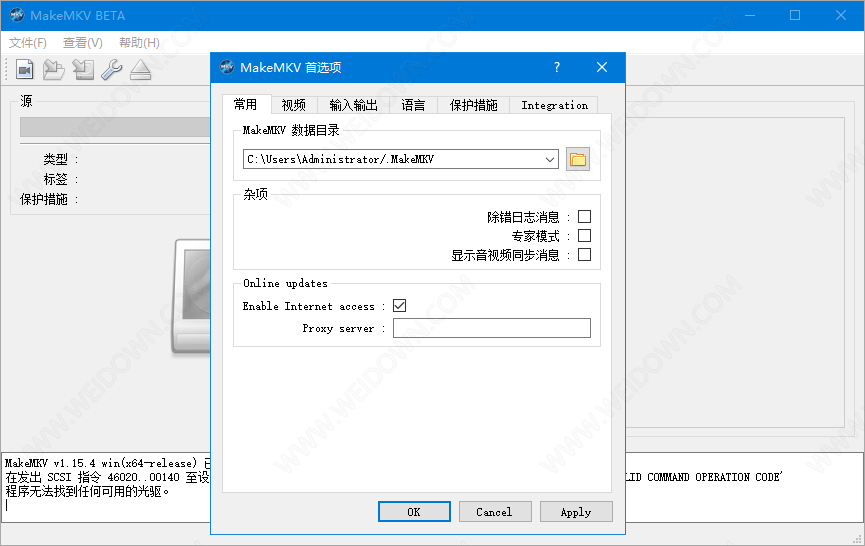Expand the data directory path dropdown
Viewport: 865px width, 546px height.
549,159
